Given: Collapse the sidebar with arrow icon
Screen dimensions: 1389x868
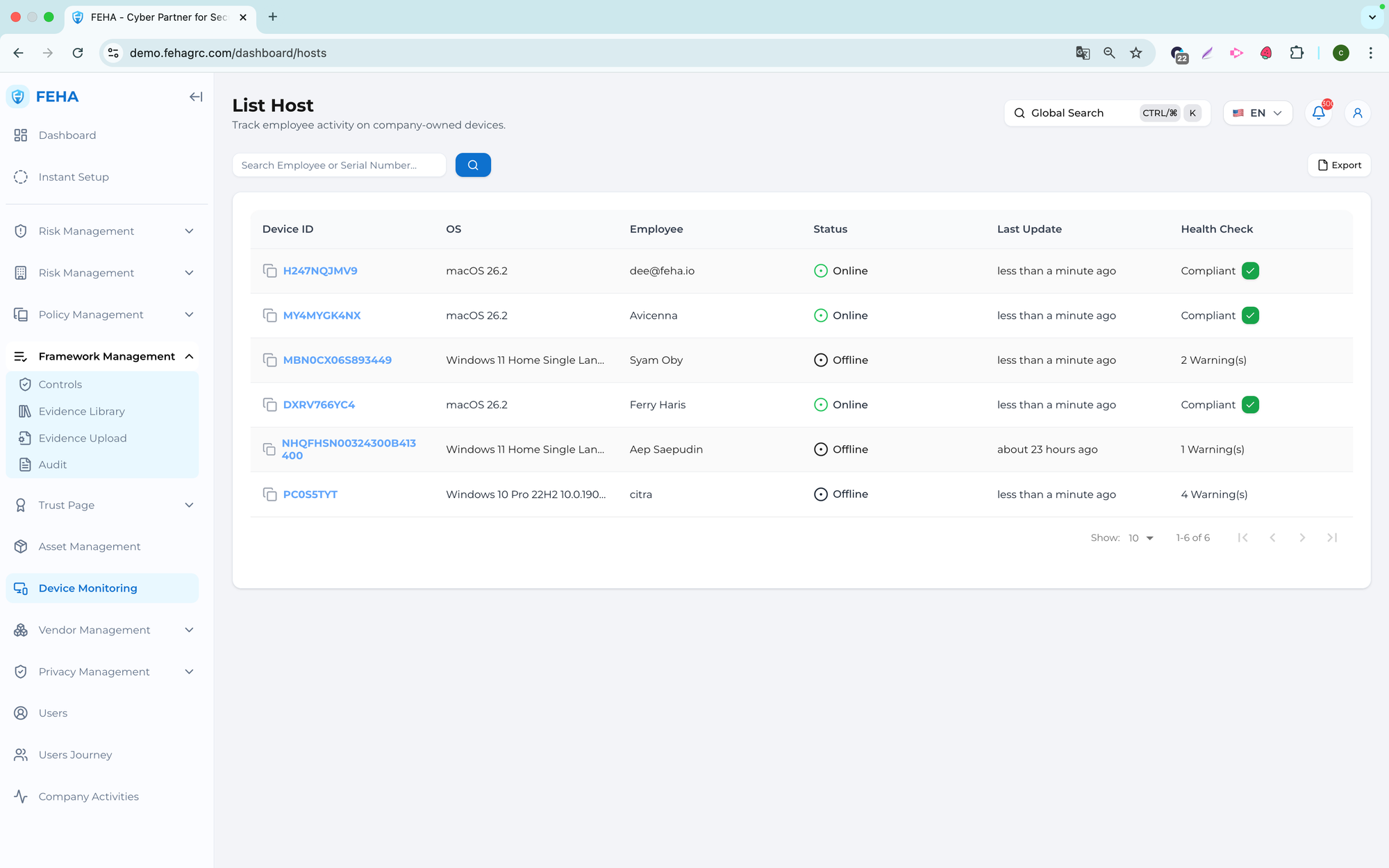Looking at the screenshot, I should (x=196, y=97).
